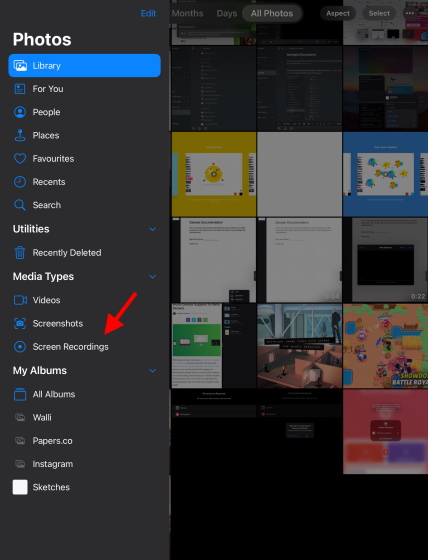Click the Search magnifier icon
The width and height of the screenshot is (428, 560).
20,205
